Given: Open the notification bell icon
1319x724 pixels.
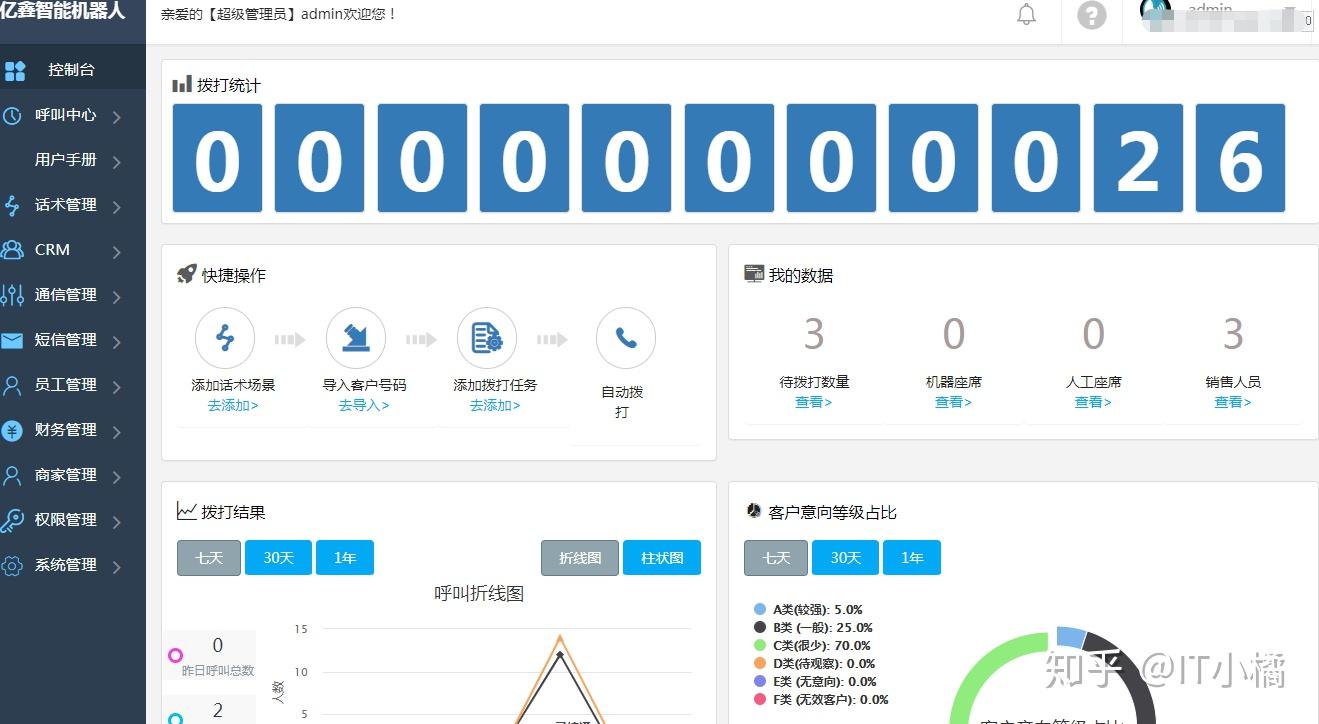Looking at the screenshot, I should [1026, 14].
